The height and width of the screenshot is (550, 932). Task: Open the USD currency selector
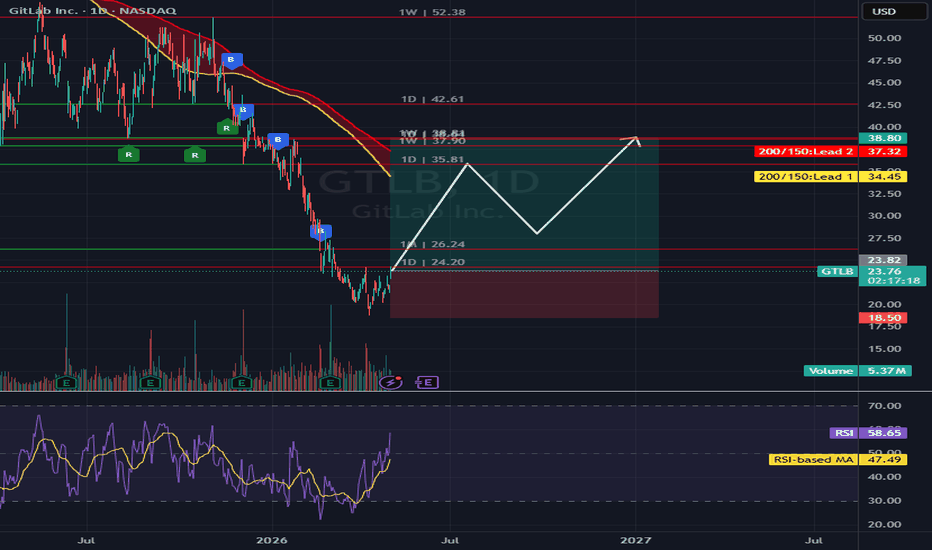(894, 12)
